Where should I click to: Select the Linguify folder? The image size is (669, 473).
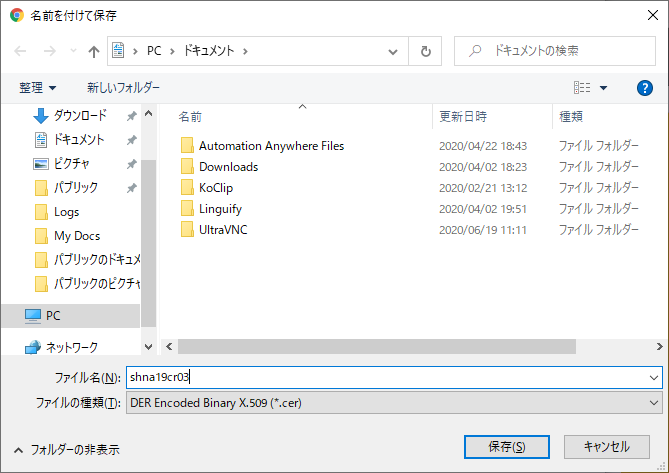220,209
